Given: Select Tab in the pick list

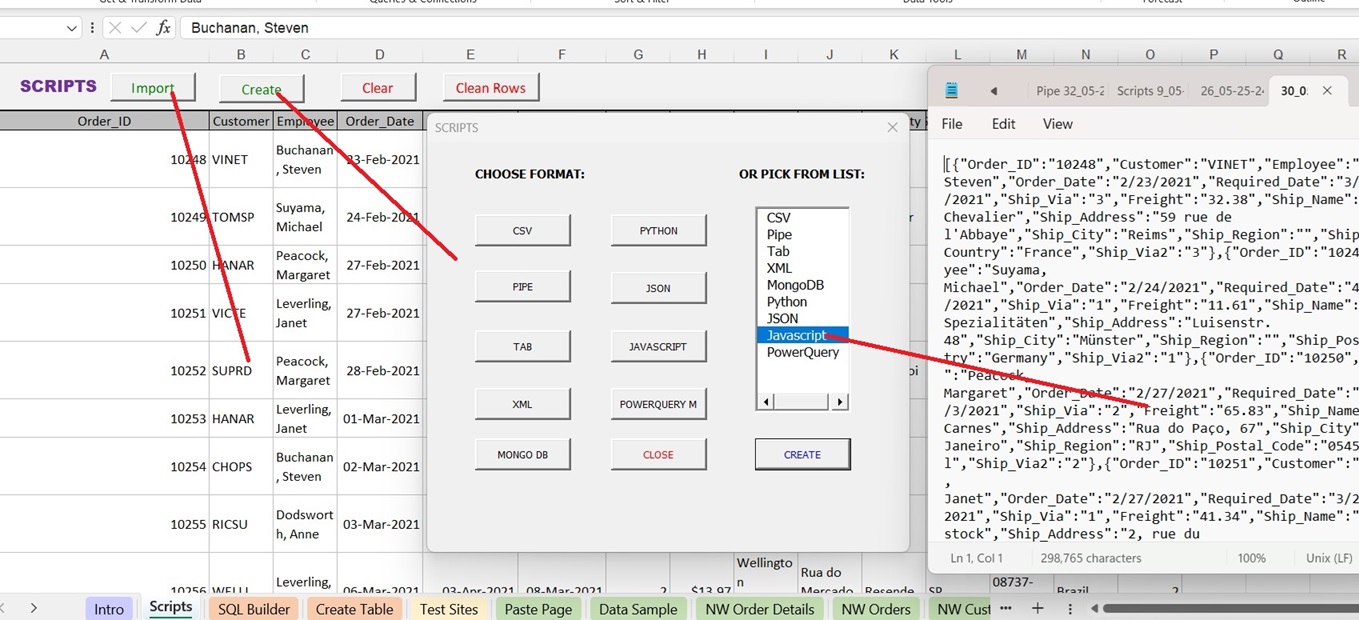Looking at the screenshot, I should [x=803, y=251].
